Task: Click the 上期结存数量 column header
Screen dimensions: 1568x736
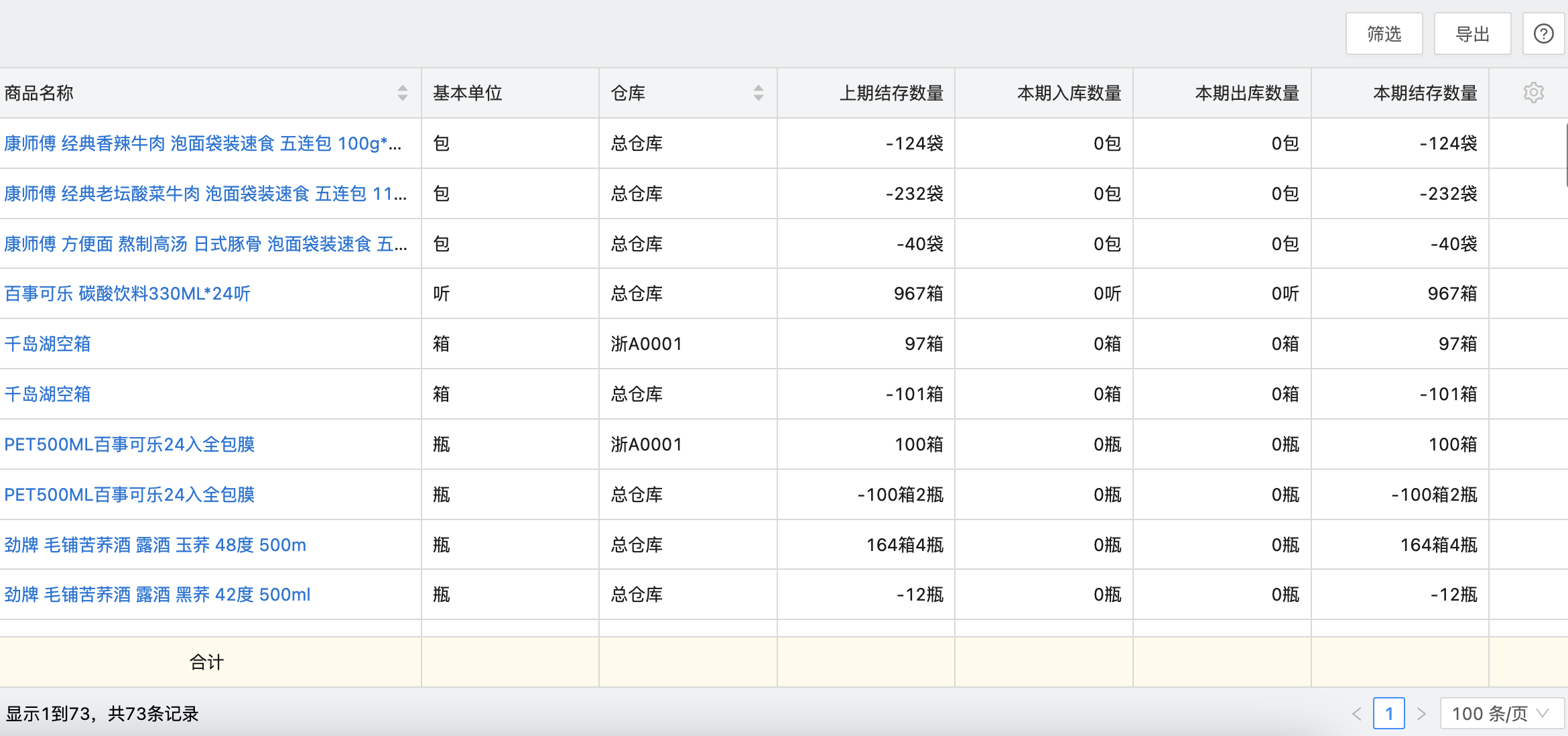Action: coord(891,93)
